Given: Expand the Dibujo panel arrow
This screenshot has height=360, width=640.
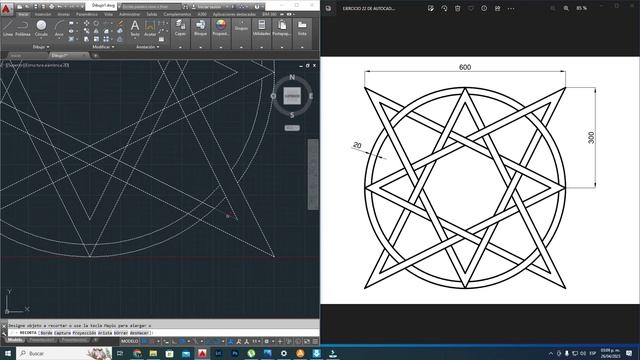Looking at the screenshot, I should point(48,47).
